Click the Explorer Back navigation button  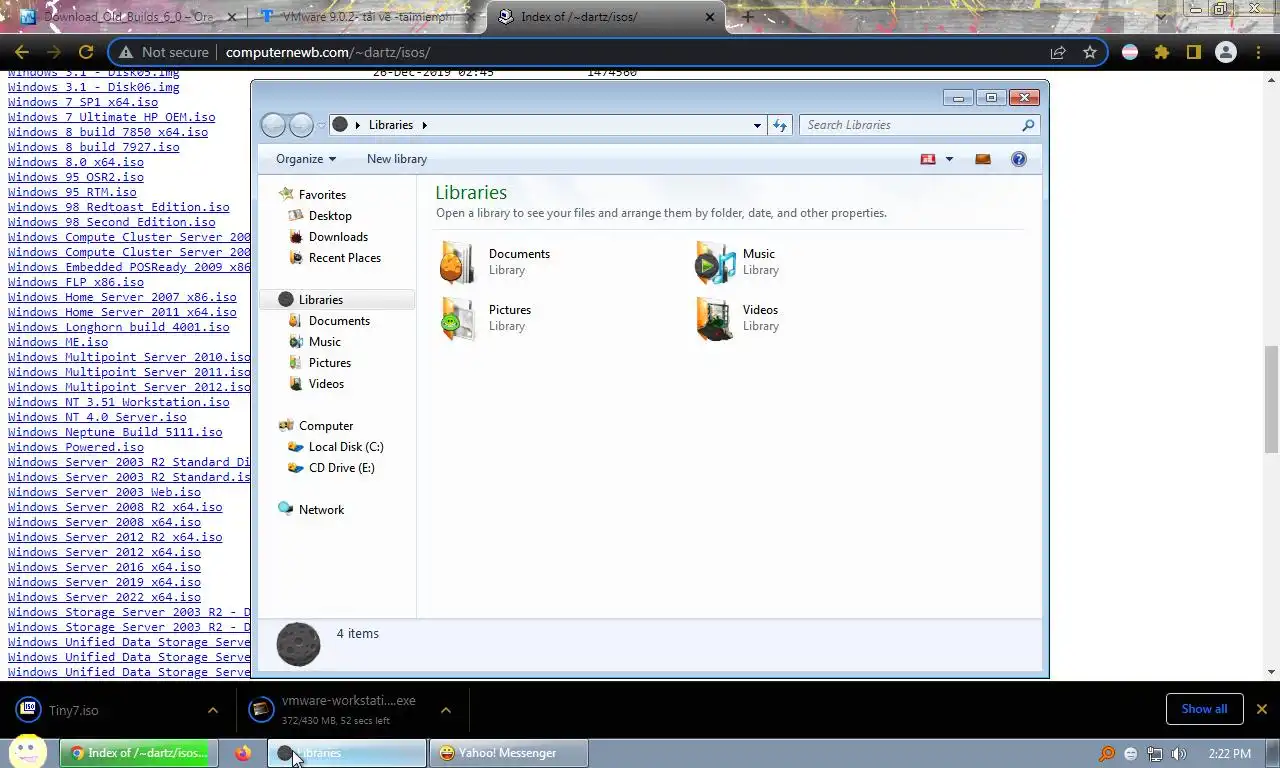click(273, 125)
